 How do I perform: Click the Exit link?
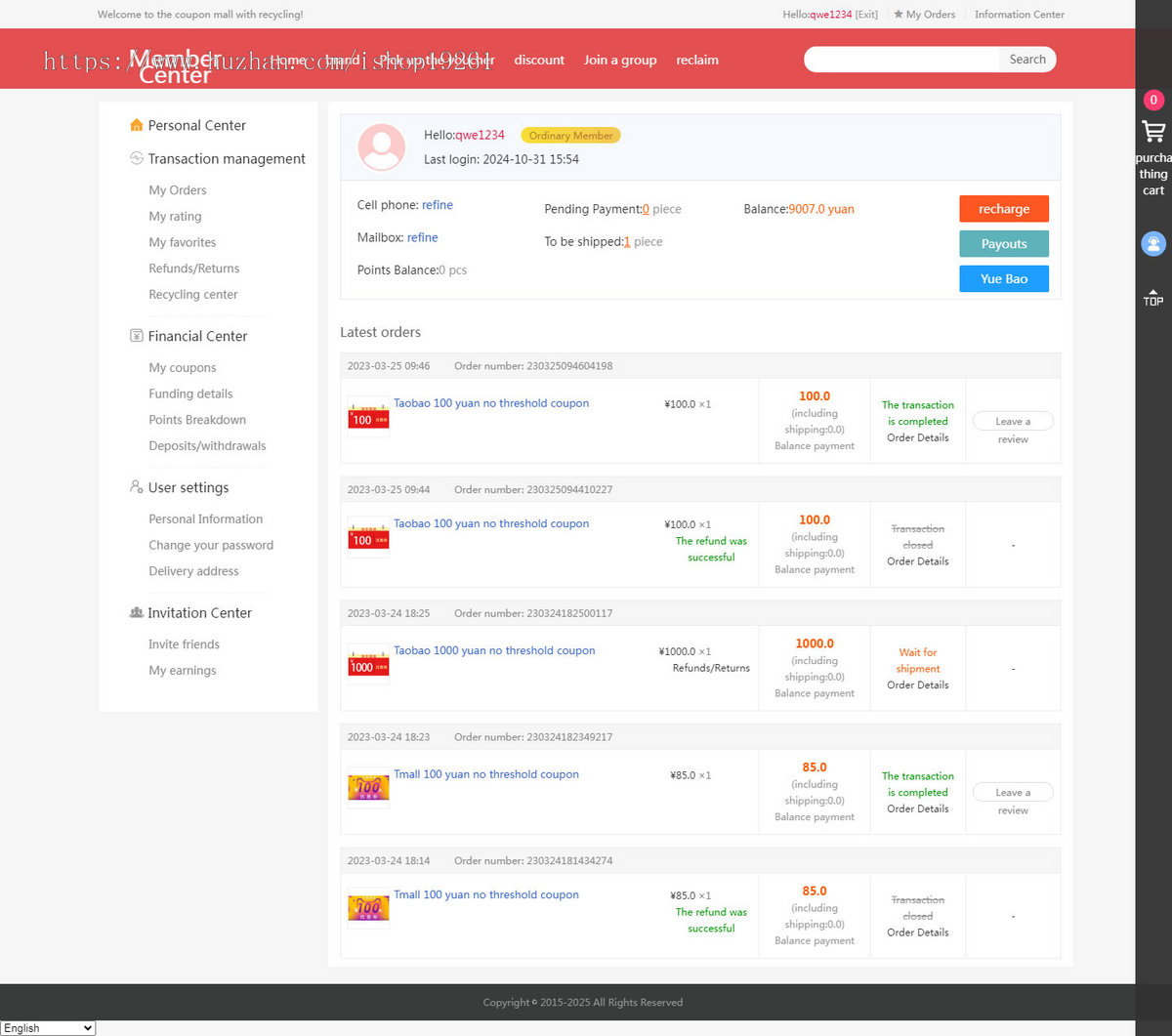point(866,15)
